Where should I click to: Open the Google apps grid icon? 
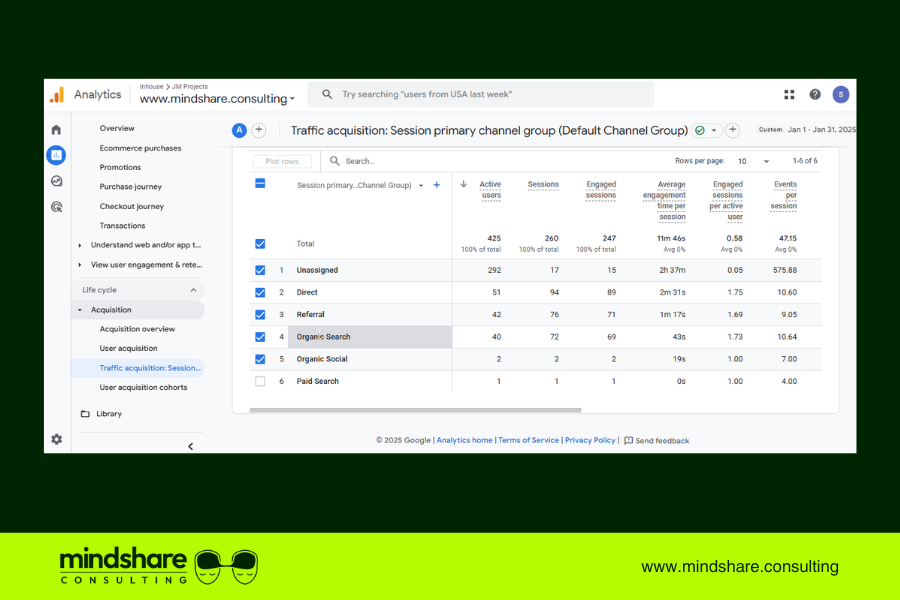(789, 95)
